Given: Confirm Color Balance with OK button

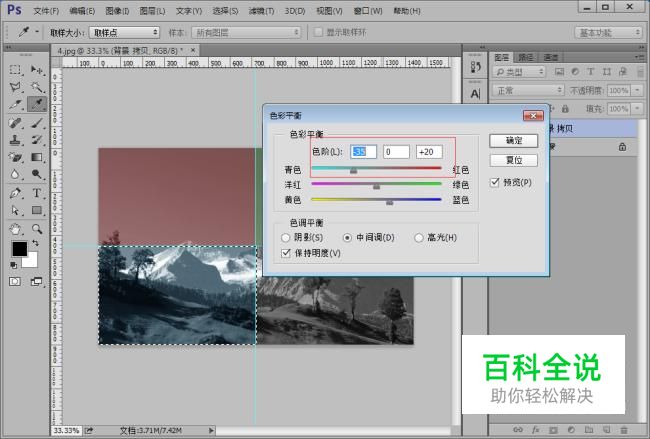Looking at the screenshot, I should click(x=514, y=141).
